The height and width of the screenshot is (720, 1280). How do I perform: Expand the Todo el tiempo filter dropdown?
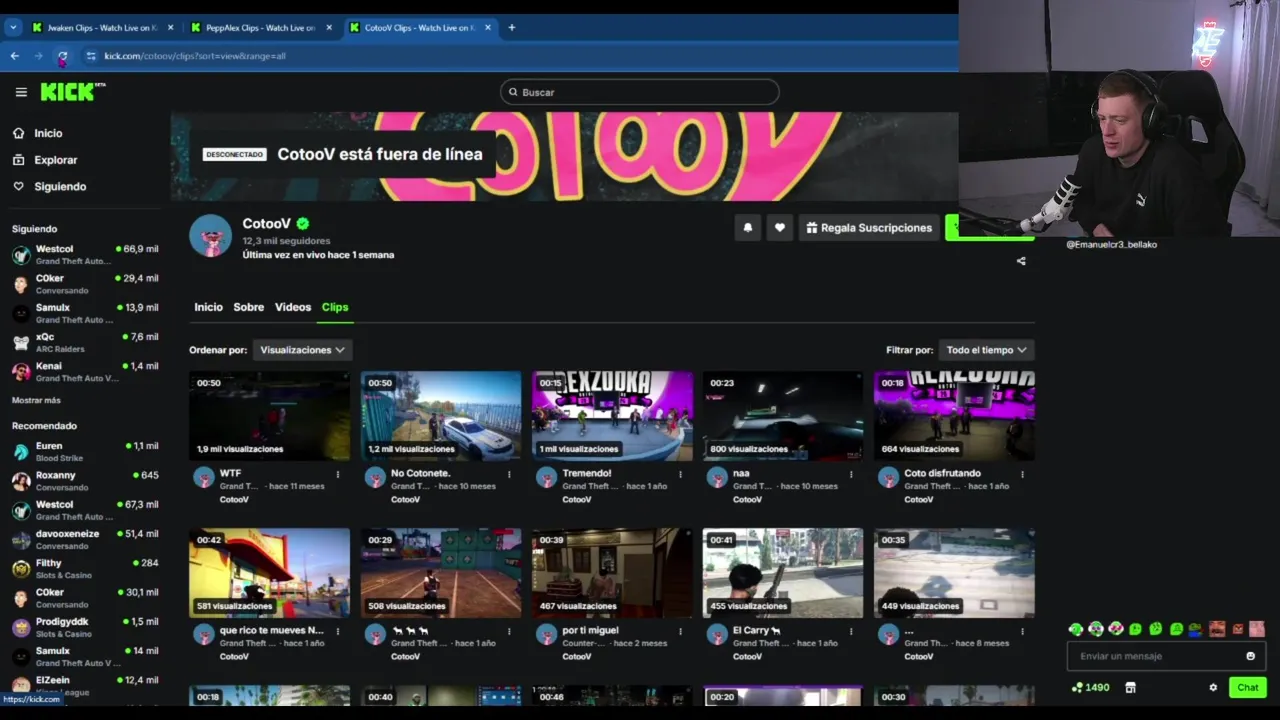(986, 350)
